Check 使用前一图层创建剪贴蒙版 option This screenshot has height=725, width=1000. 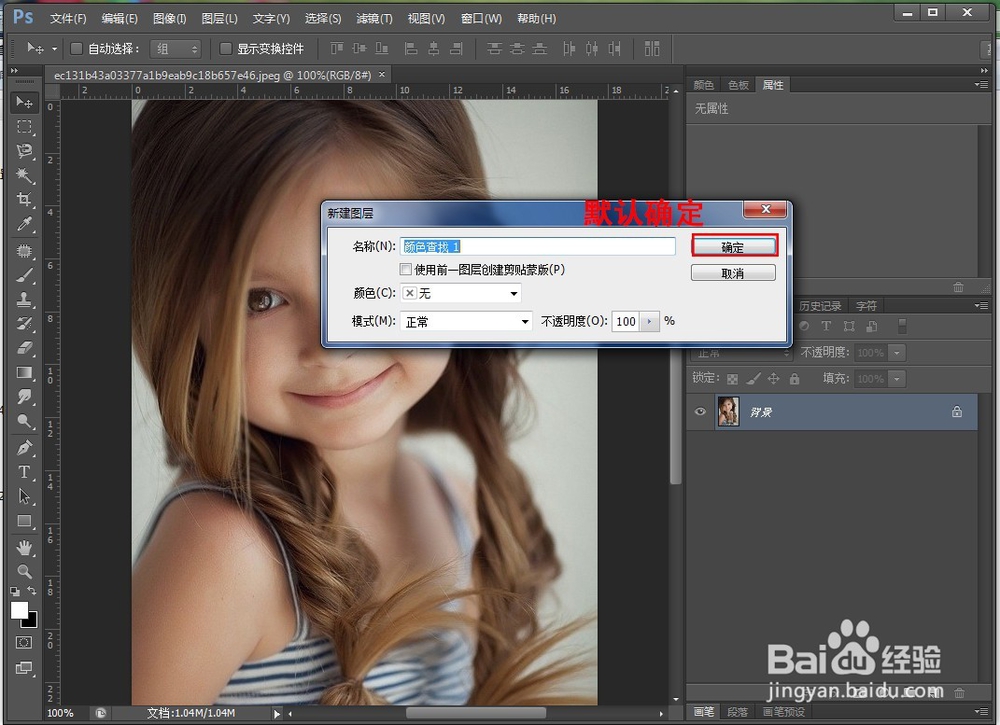pyautogui.click(x=405, y=269)
